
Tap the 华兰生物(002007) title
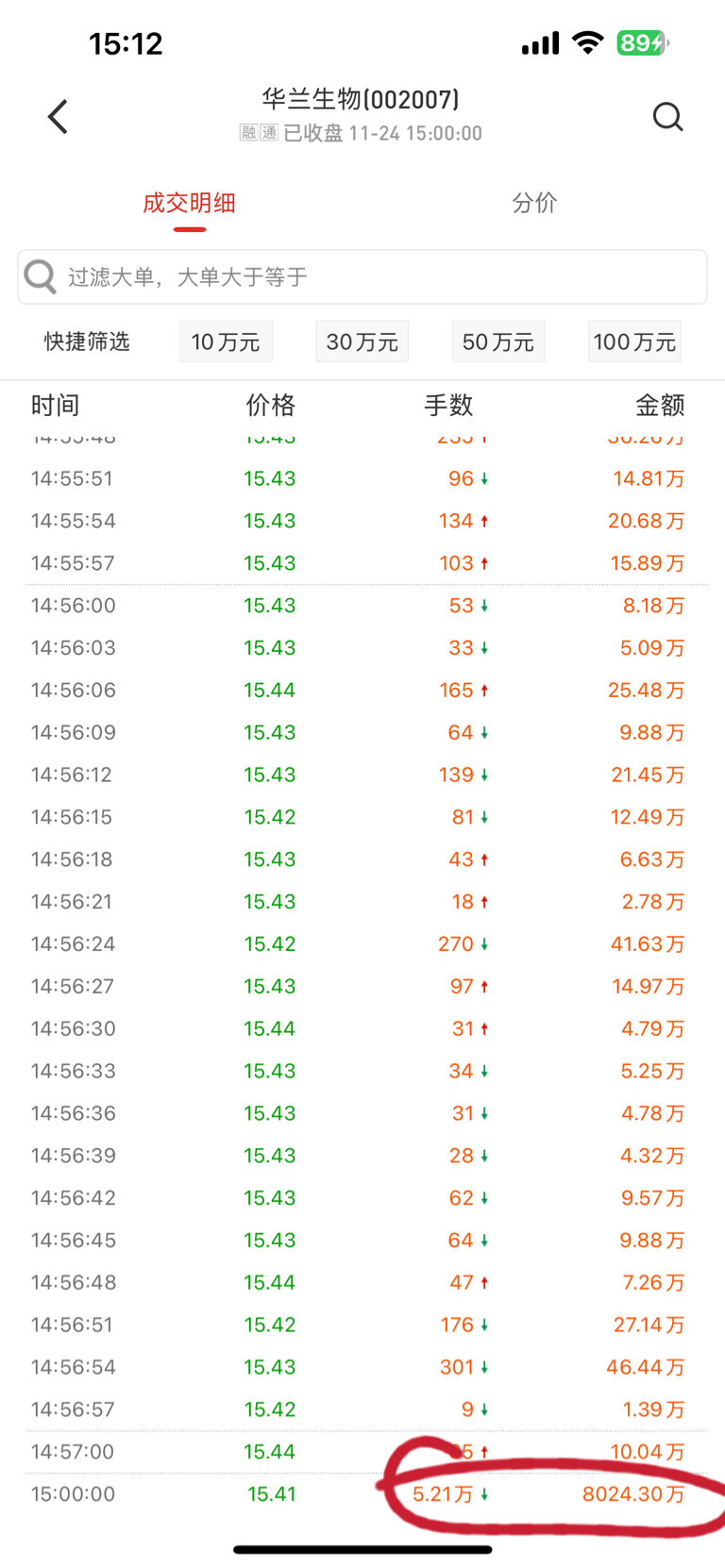(x=361, y=99)
